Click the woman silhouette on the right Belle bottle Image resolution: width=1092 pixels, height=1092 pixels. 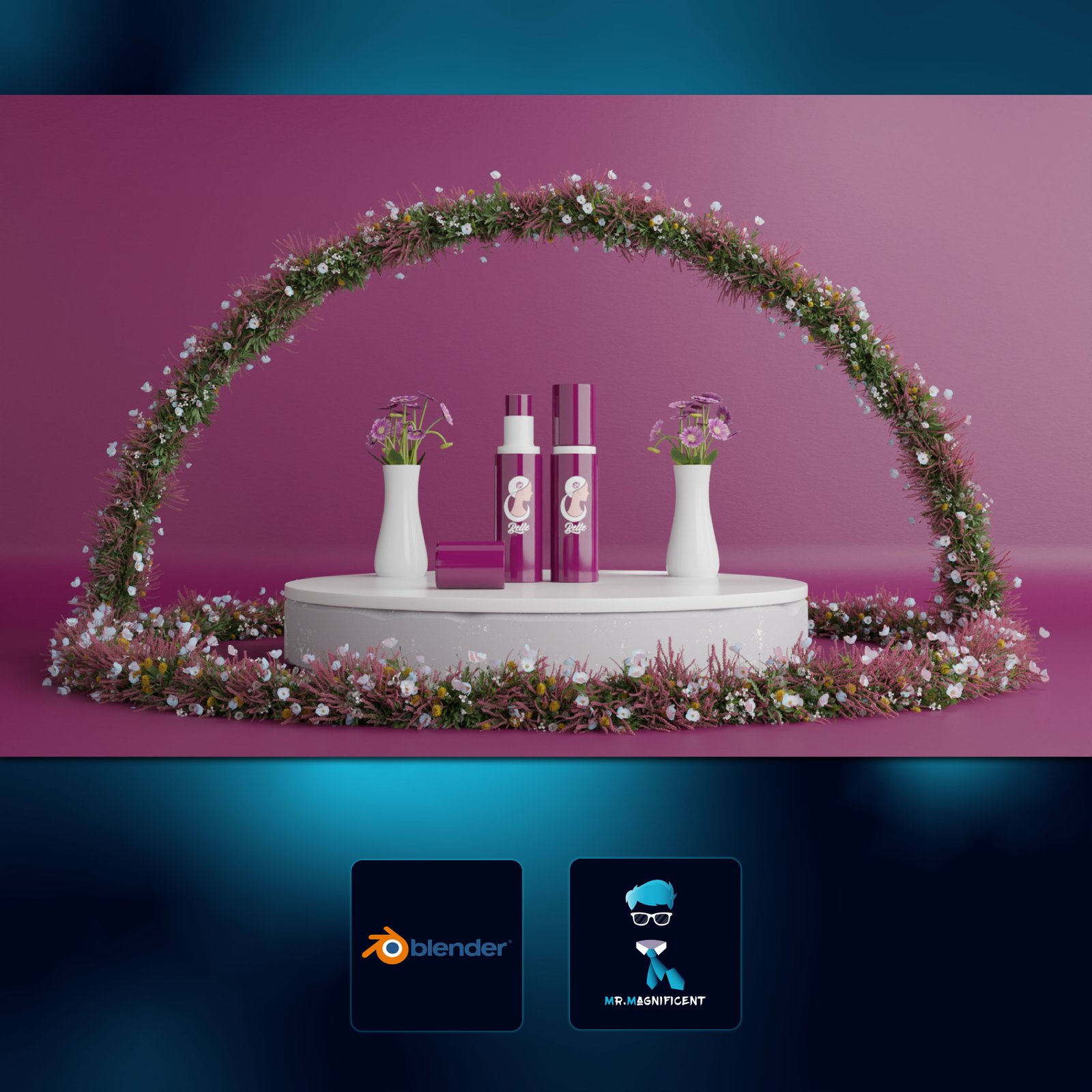click(575, 498)
